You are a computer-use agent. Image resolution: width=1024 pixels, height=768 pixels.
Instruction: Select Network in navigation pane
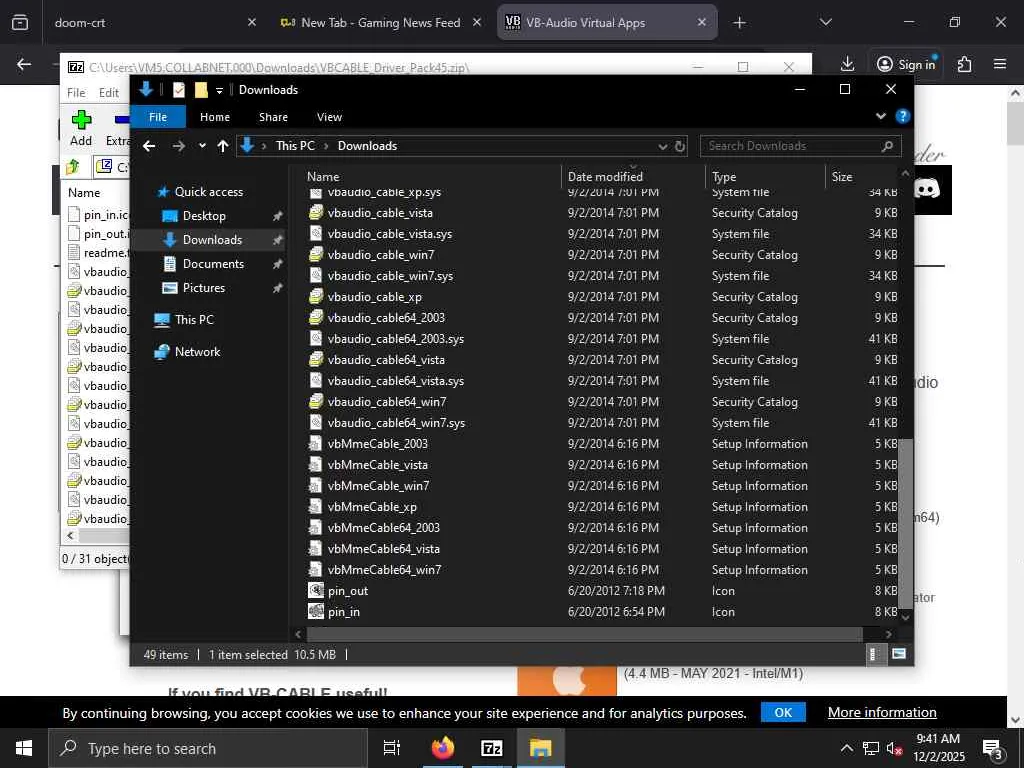[197, 351]
